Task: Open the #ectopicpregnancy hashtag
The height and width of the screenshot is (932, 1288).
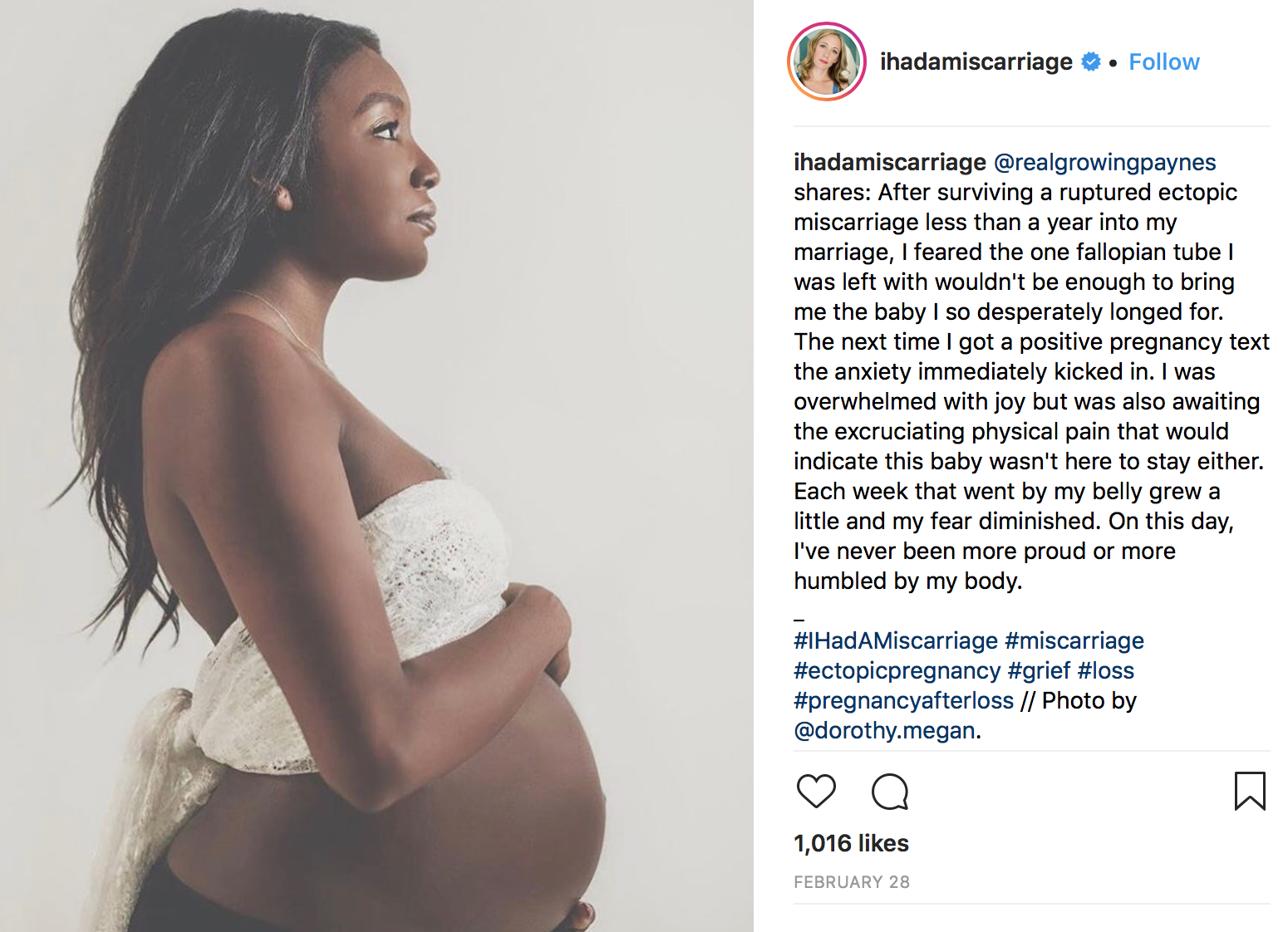Action: 897,670
